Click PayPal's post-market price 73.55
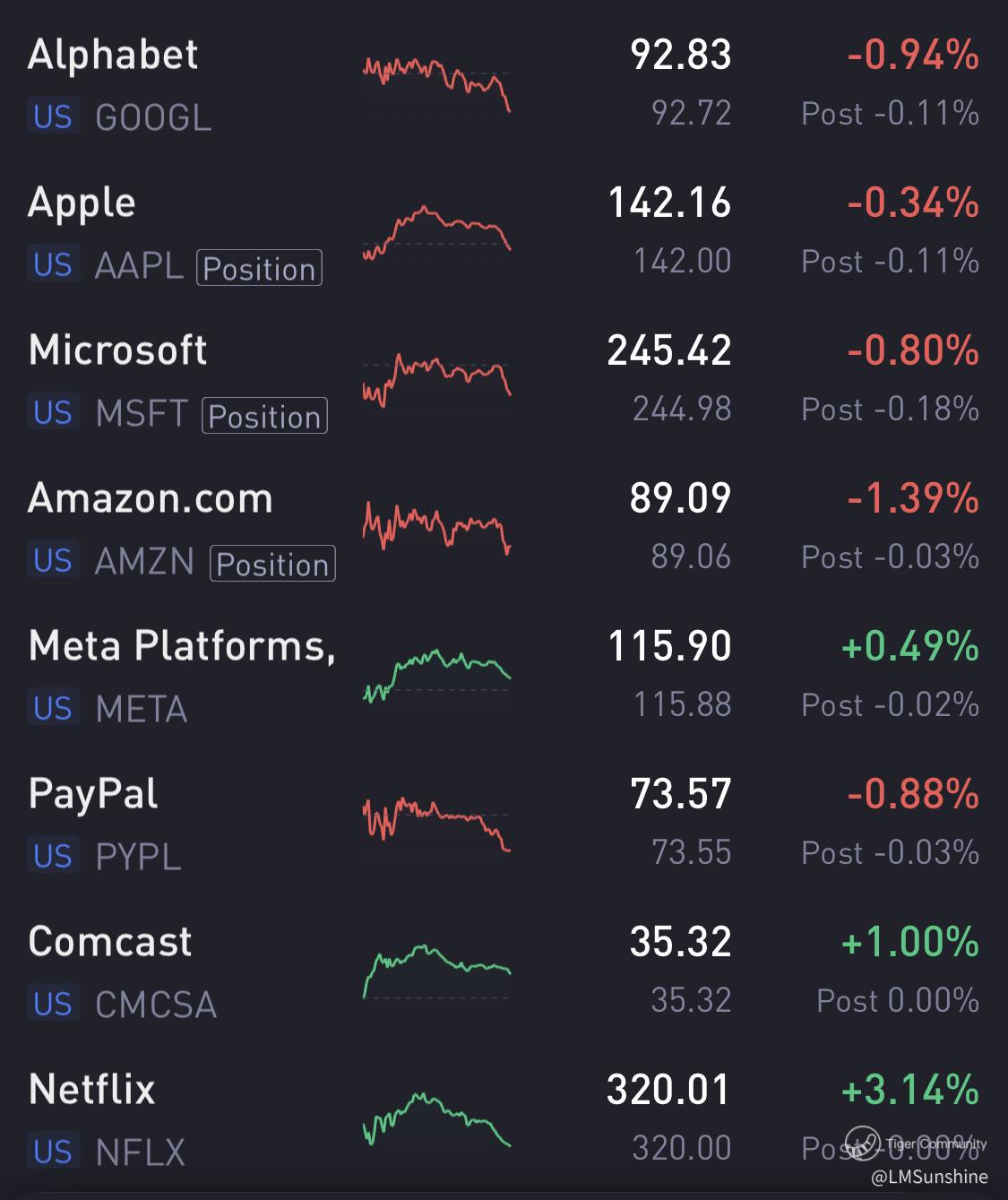This screenshot has height=1200, width=1008. [x=691, y=852]
